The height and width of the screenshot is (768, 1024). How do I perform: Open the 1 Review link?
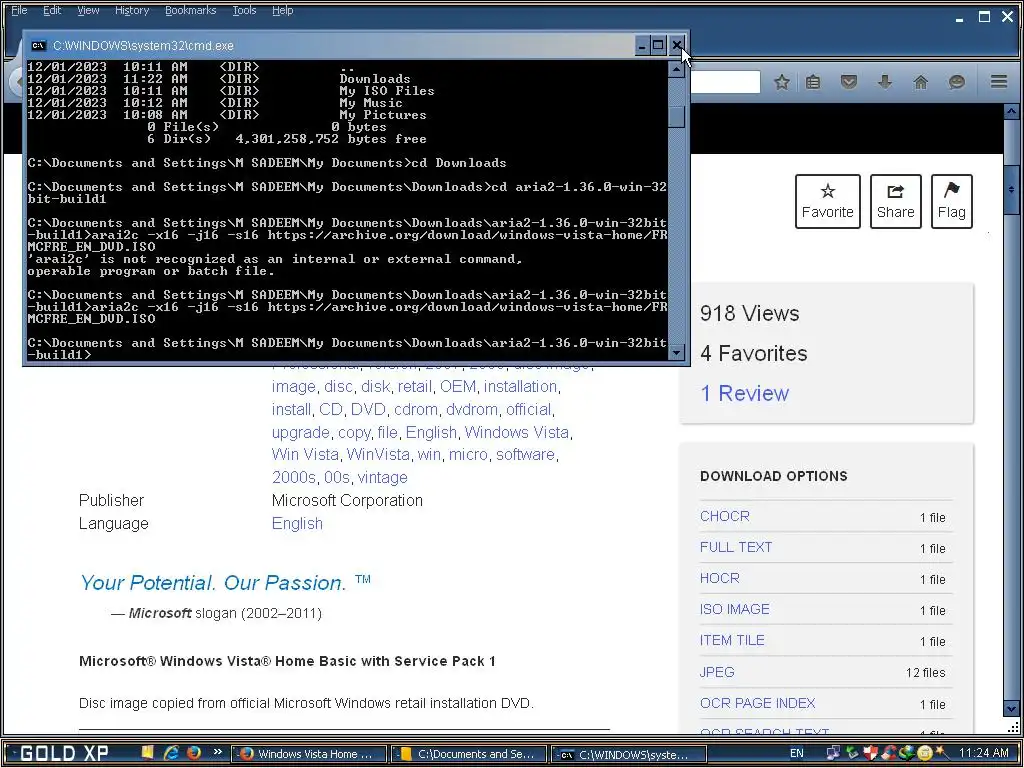(744, 393)
